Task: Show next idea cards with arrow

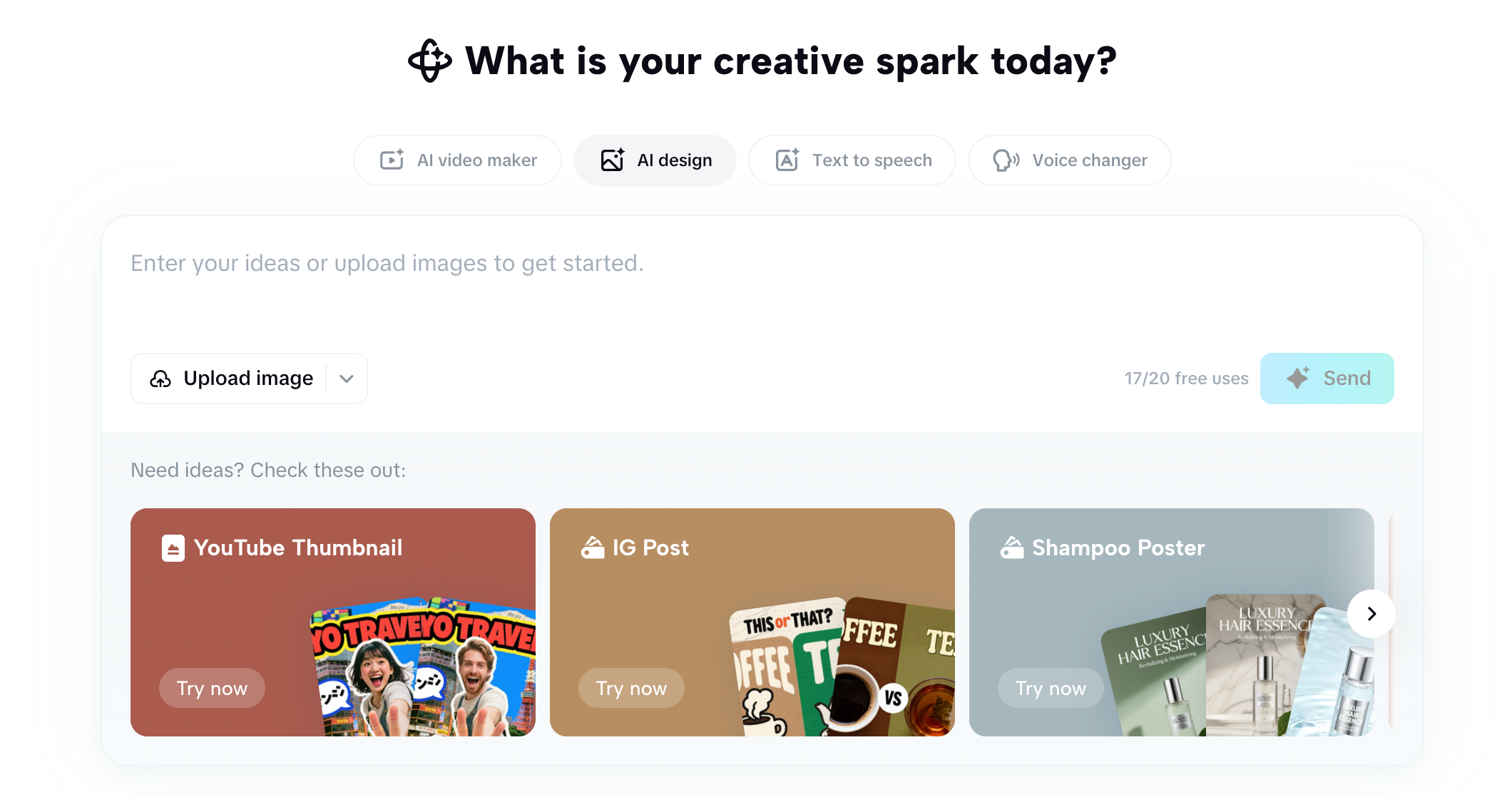Action: [x=1371, y=614]
